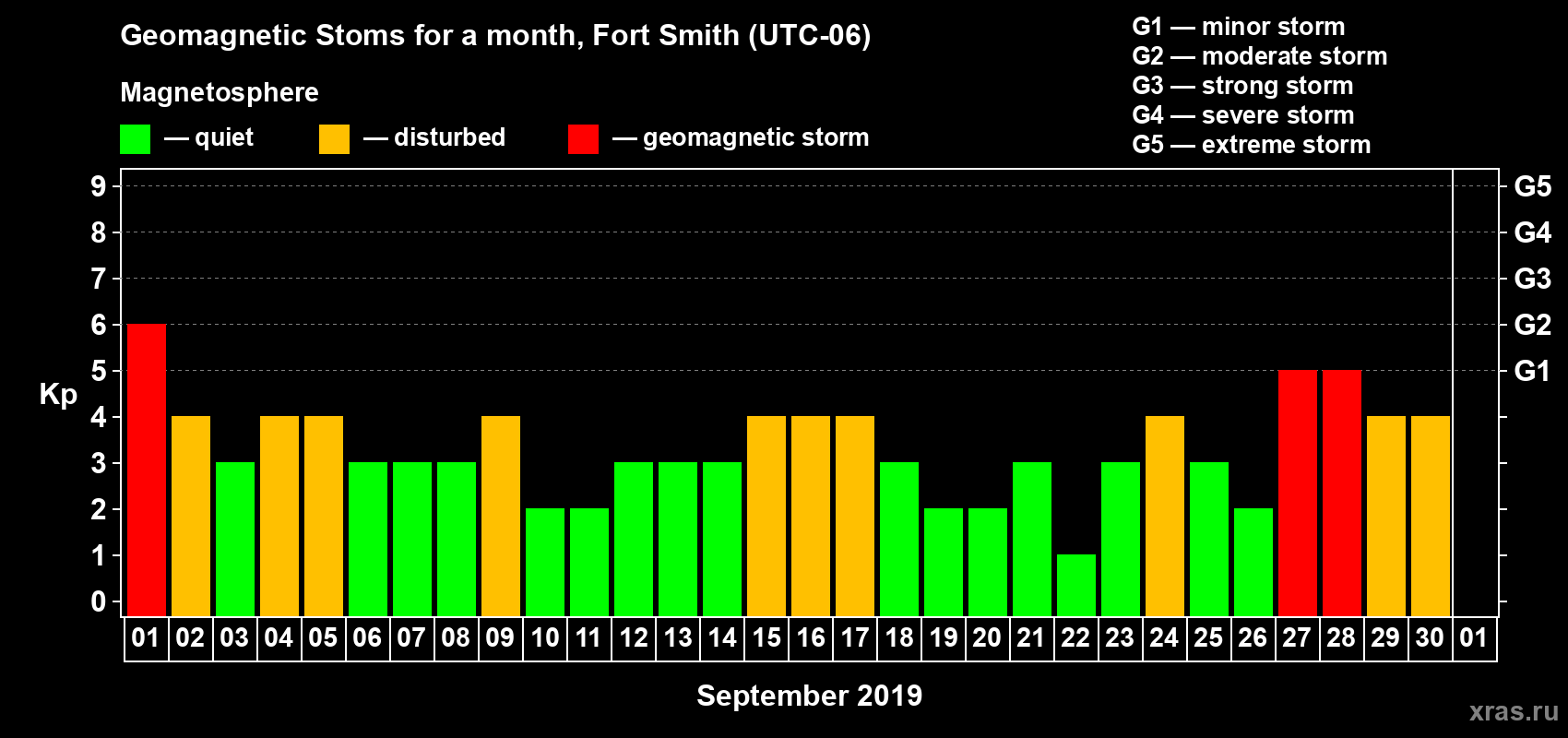1568x738 pixels.
Task: Click the 'G3 — strong storm' legend line
Action: click(x=1242, y=86)
